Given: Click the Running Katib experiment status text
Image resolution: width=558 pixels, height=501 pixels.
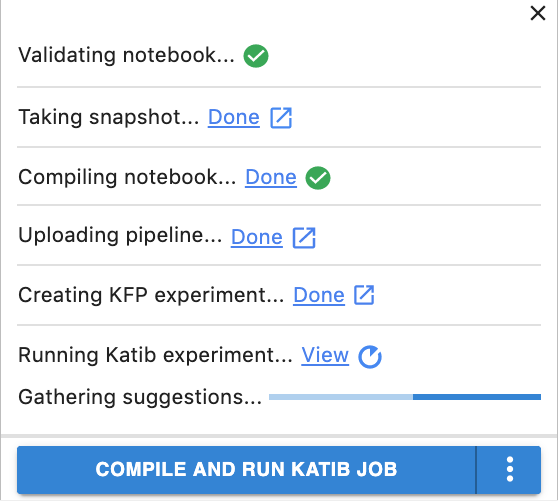Looking at the screenshot, I should [x=155, y=355].
